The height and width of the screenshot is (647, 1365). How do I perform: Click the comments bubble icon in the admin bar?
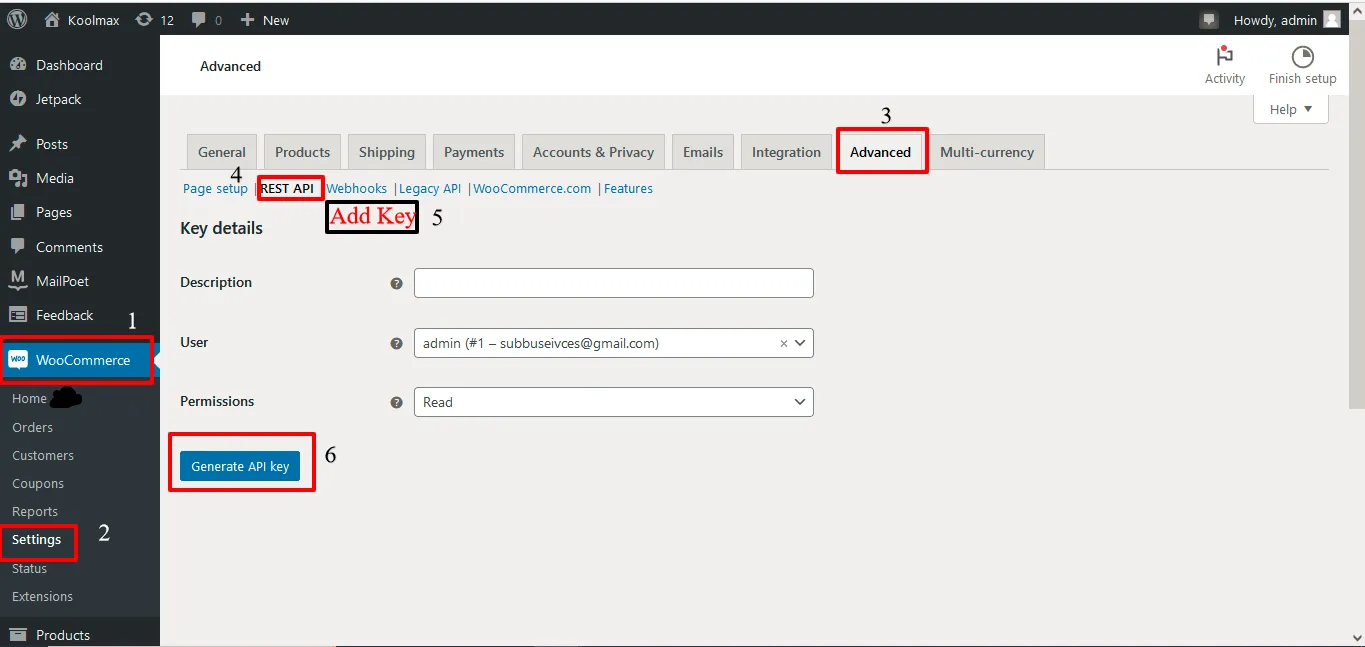tap(198, 20)
